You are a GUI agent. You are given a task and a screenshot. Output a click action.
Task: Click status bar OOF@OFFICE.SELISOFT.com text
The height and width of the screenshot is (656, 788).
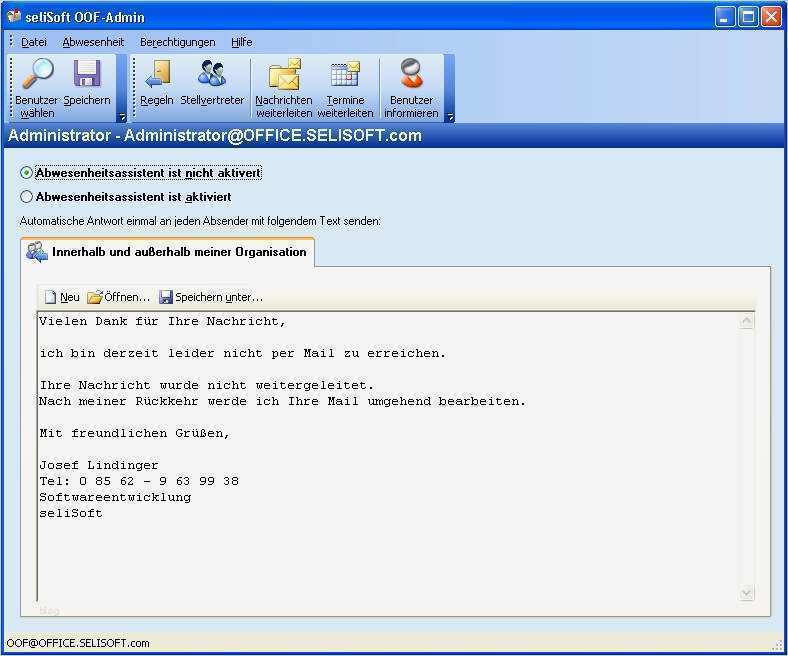(78, 643)
